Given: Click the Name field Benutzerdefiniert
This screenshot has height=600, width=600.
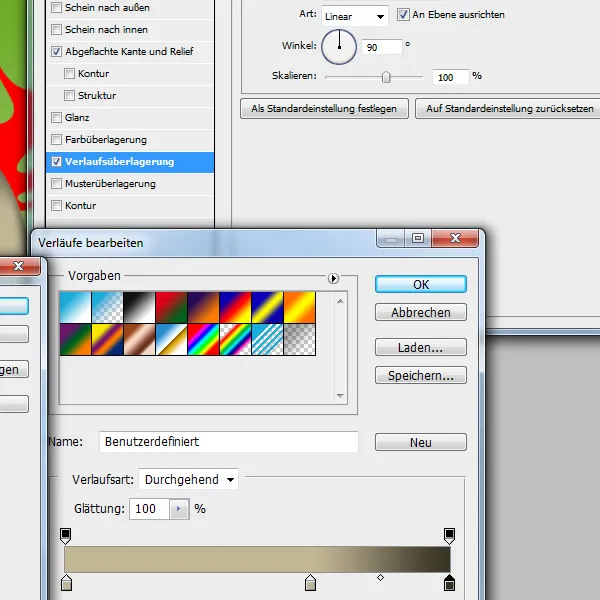Looking at the screenshot, I should (x=229, y=442).
